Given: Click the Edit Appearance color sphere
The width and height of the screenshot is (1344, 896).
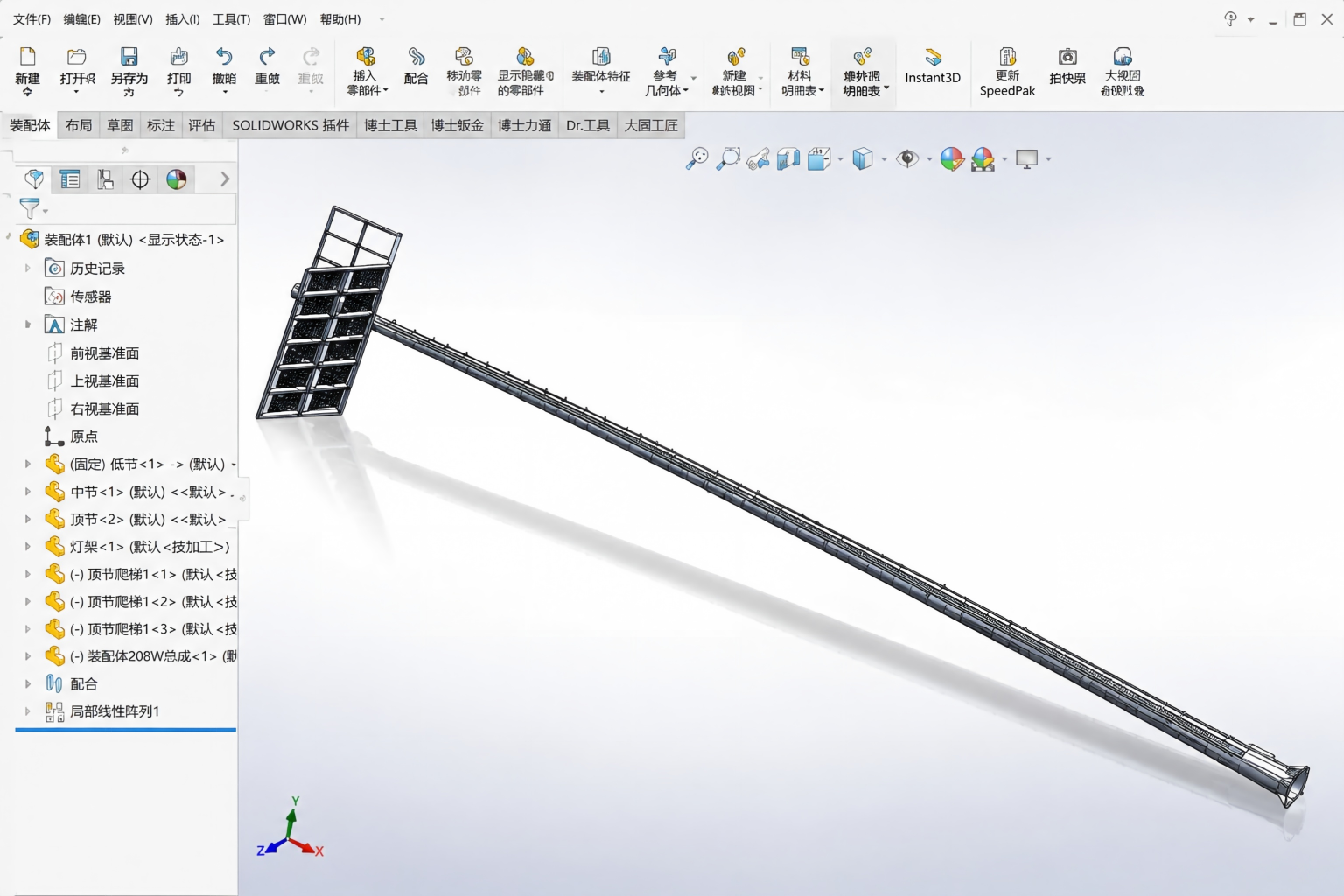Looking at the screenshot, I should point(952,158).
